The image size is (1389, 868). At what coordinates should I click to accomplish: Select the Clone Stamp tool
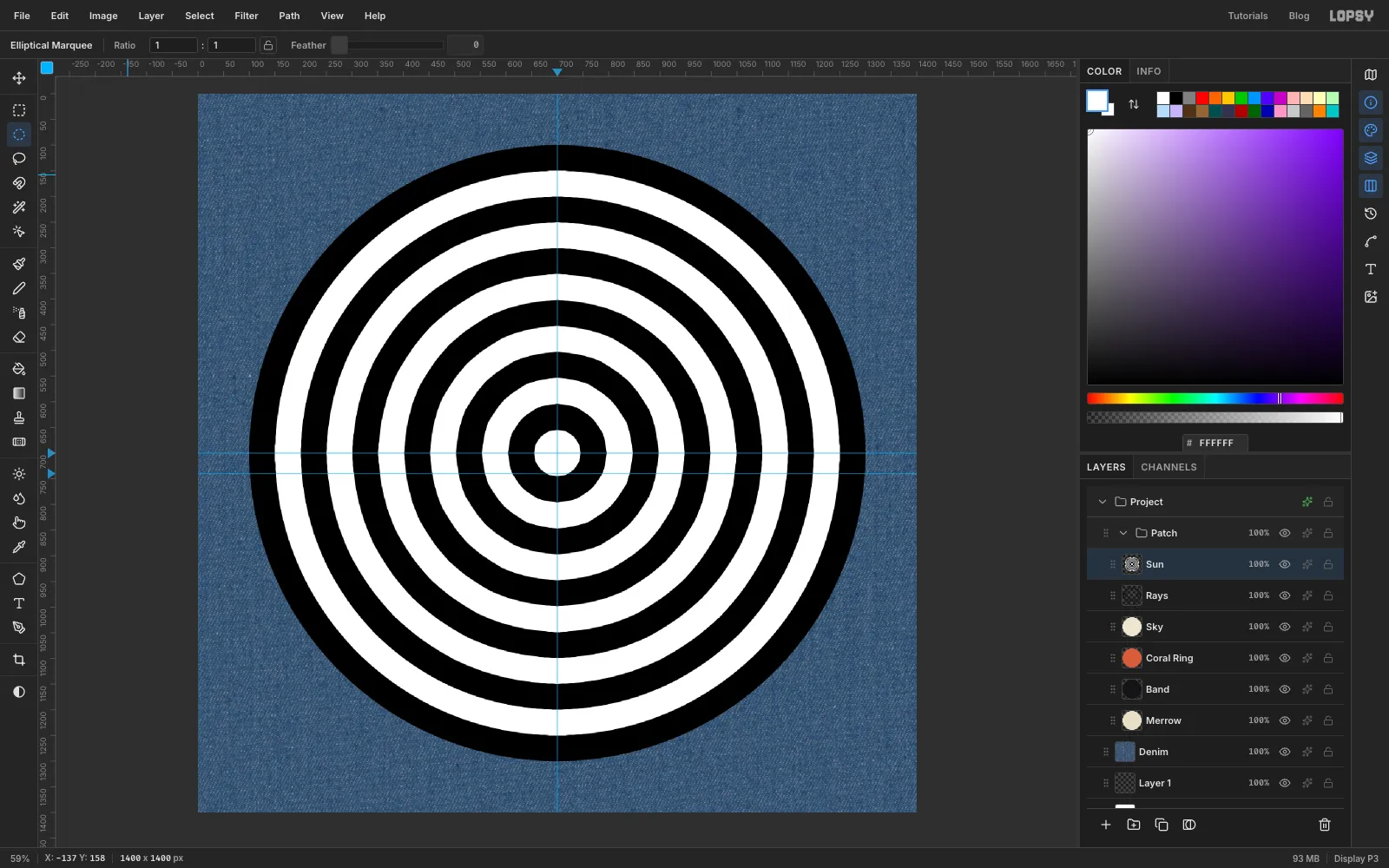click(19, 418)
